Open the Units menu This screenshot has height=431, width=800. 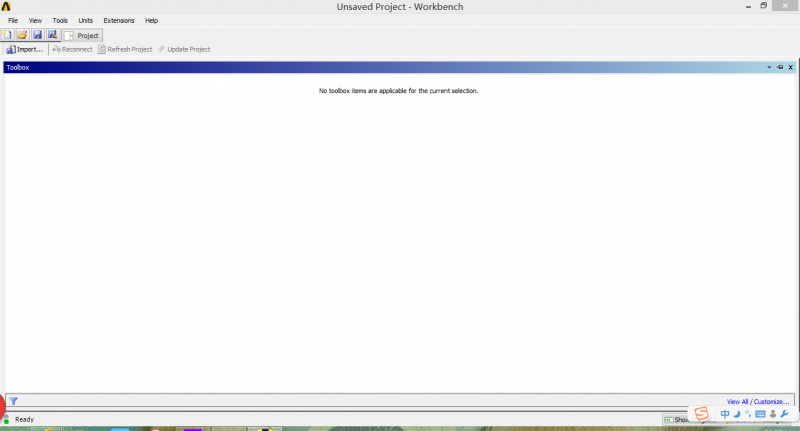tap(86, 20)
